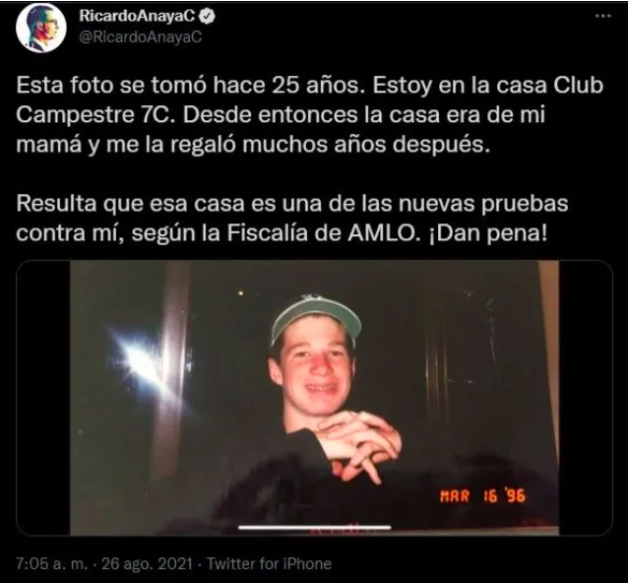Click the 7:05 a. m. timestamp
628x583 pixels.
click(x=52, y=564)
